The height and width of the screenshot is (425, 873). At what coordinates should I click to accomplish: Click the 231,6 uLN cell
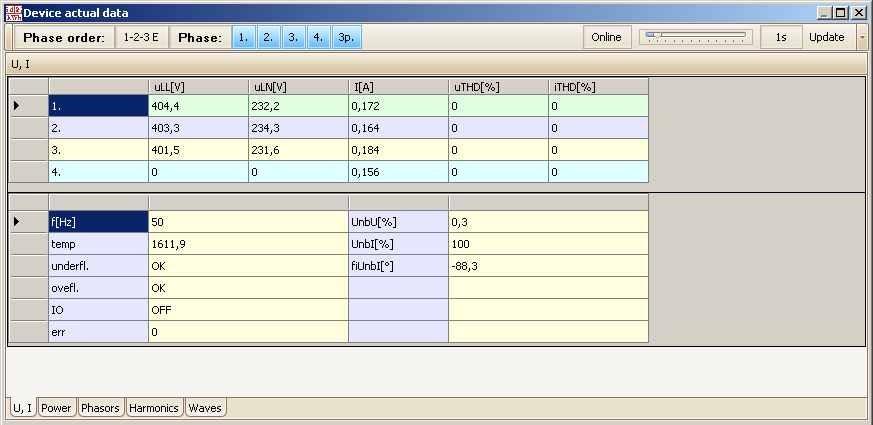click(x=298, y=150)
